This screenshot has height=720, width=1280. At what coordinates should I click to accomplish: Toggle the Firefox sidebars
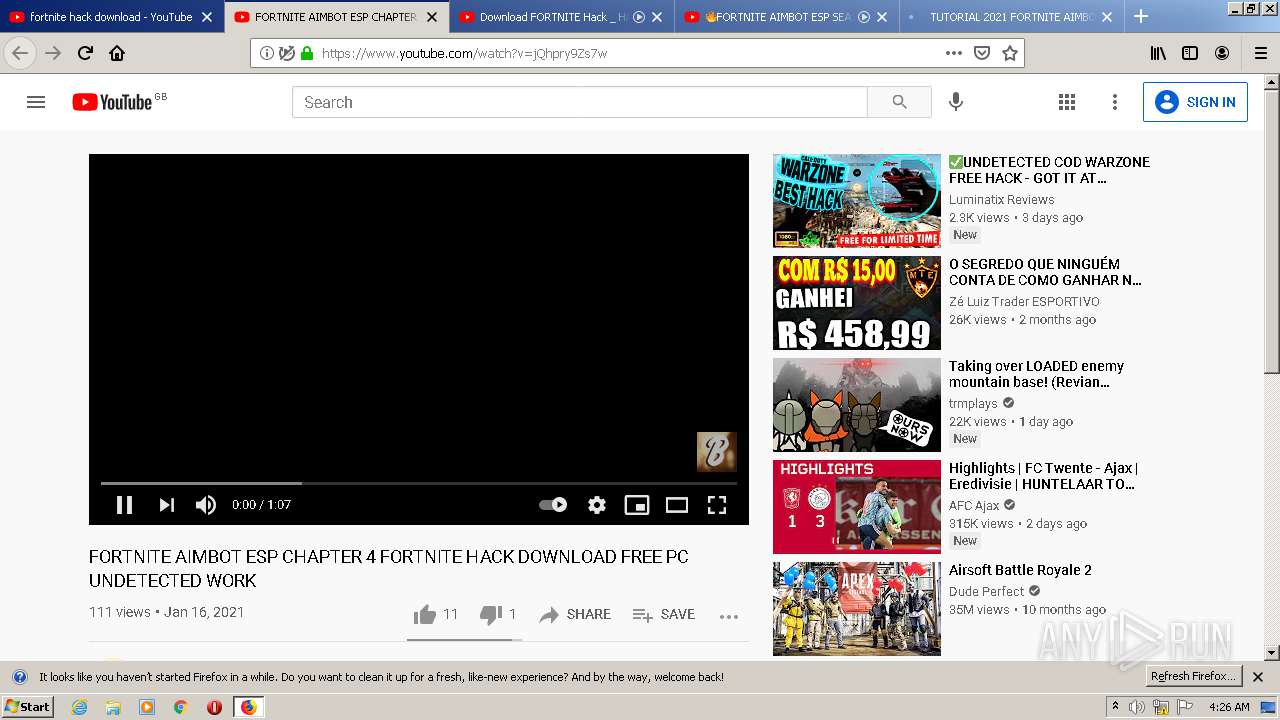coord(1190,53)
